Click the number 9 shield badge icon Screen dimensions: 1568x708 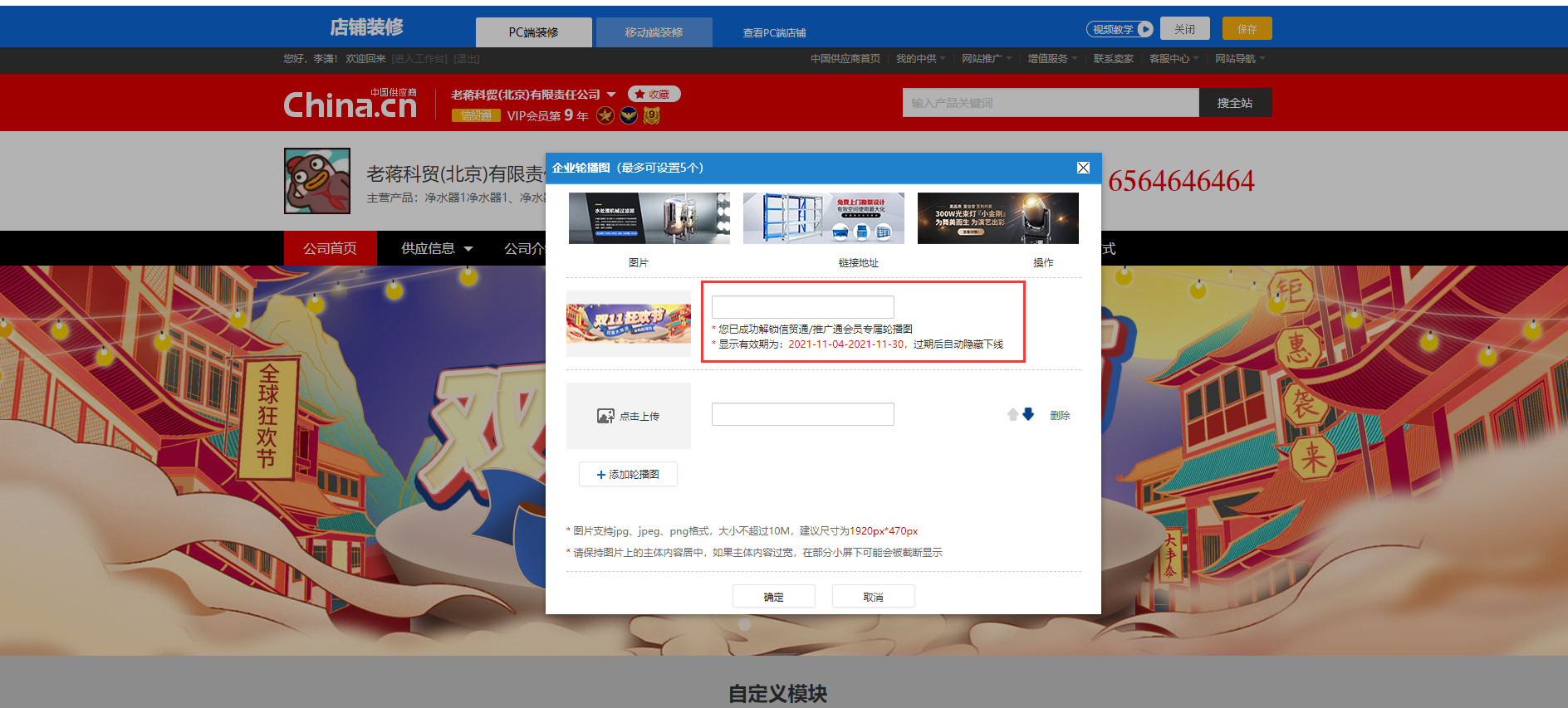point(652,115)
